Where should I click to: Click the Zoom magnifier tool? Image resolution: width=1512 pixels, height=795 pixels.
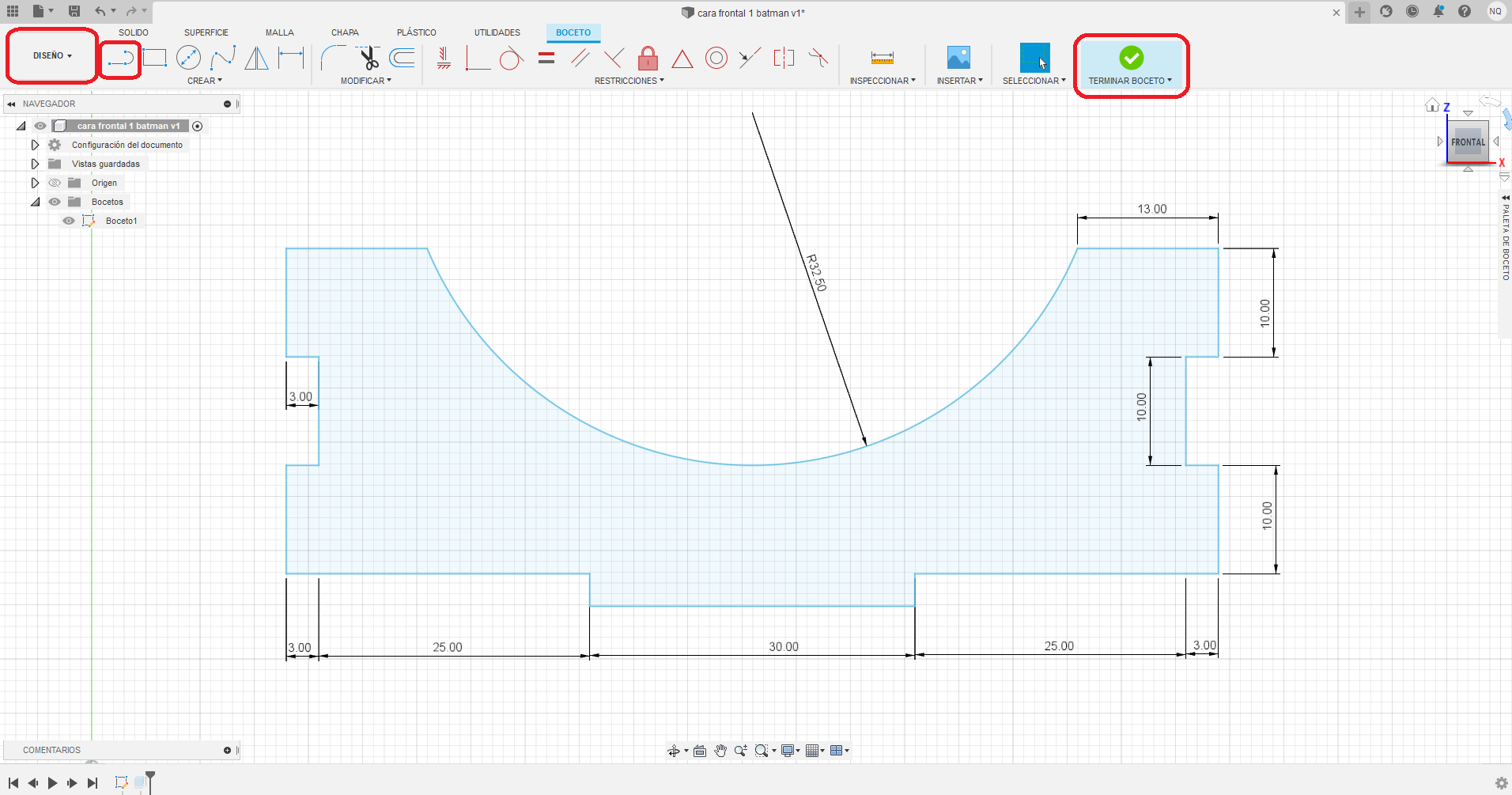click(x=740, y=751)
